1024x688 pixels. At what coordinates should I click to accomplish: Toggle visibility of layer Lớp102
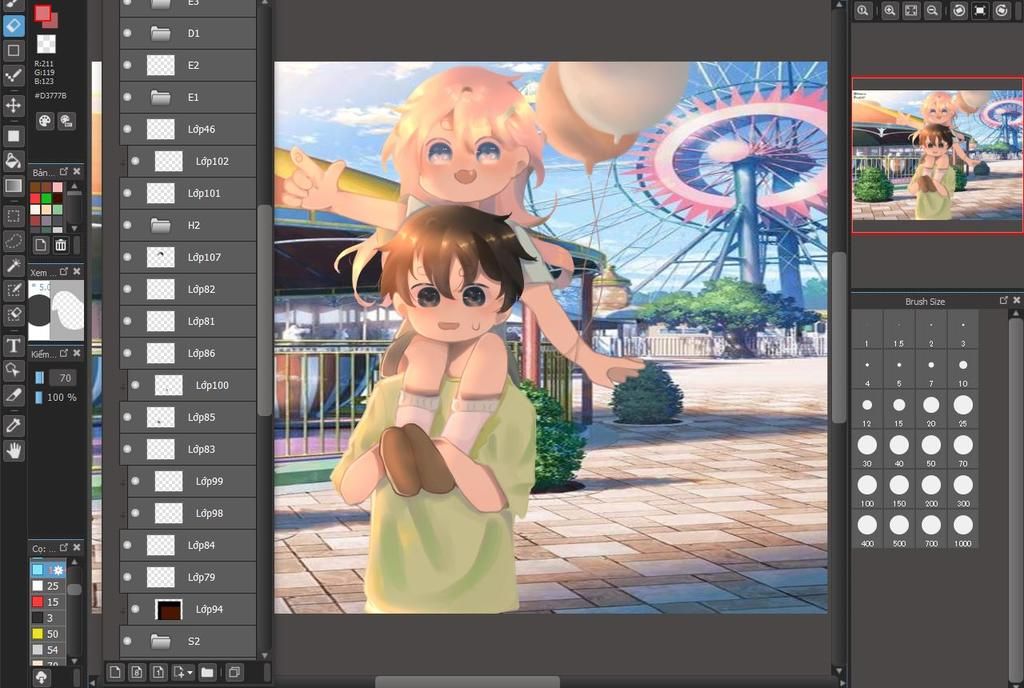[x=135, y=161]
